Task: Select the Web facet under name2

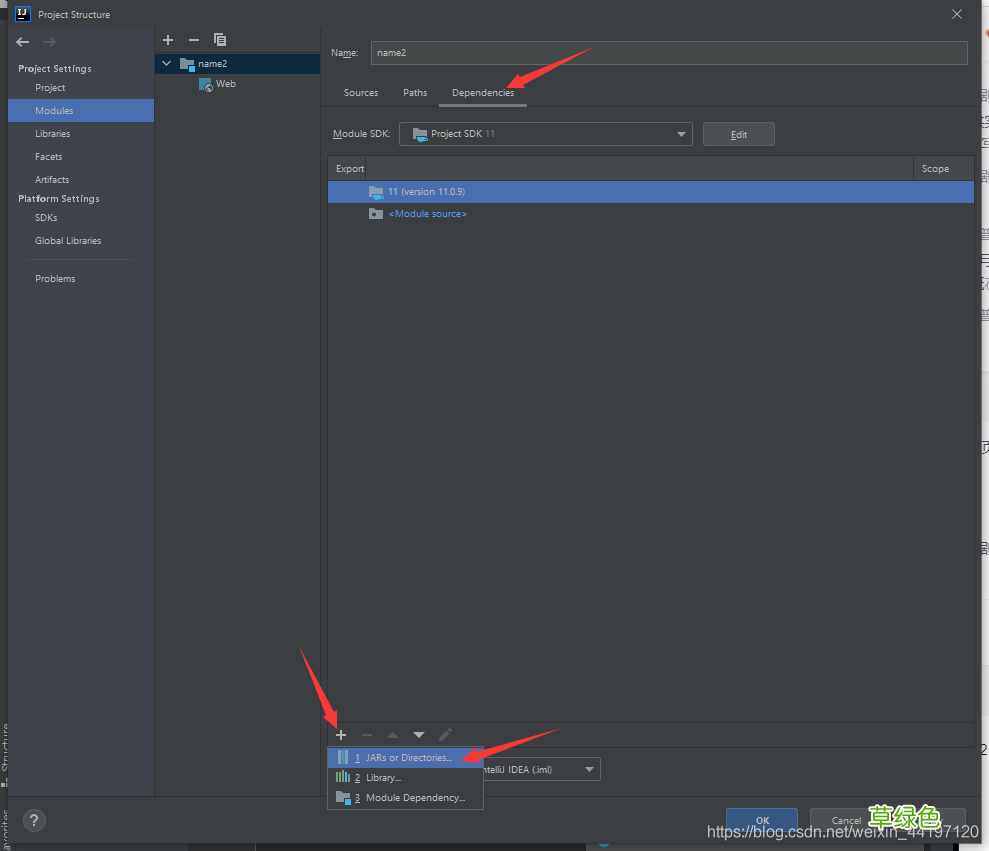Action: [x=225, y=84]
